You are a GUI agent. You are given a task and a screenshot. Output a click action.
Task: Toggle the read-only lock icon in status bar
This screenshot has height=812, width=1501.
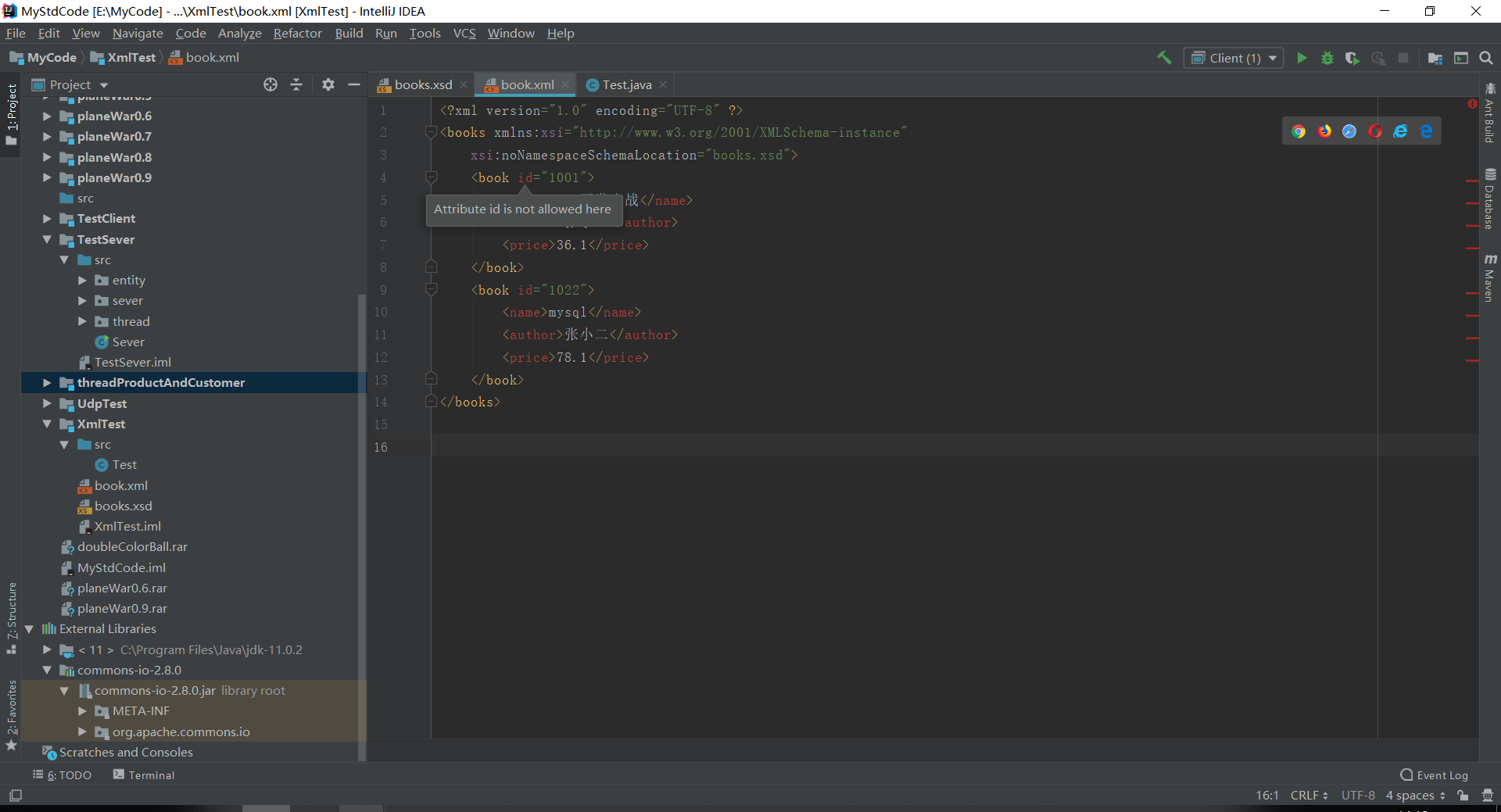coord(1463,796)
